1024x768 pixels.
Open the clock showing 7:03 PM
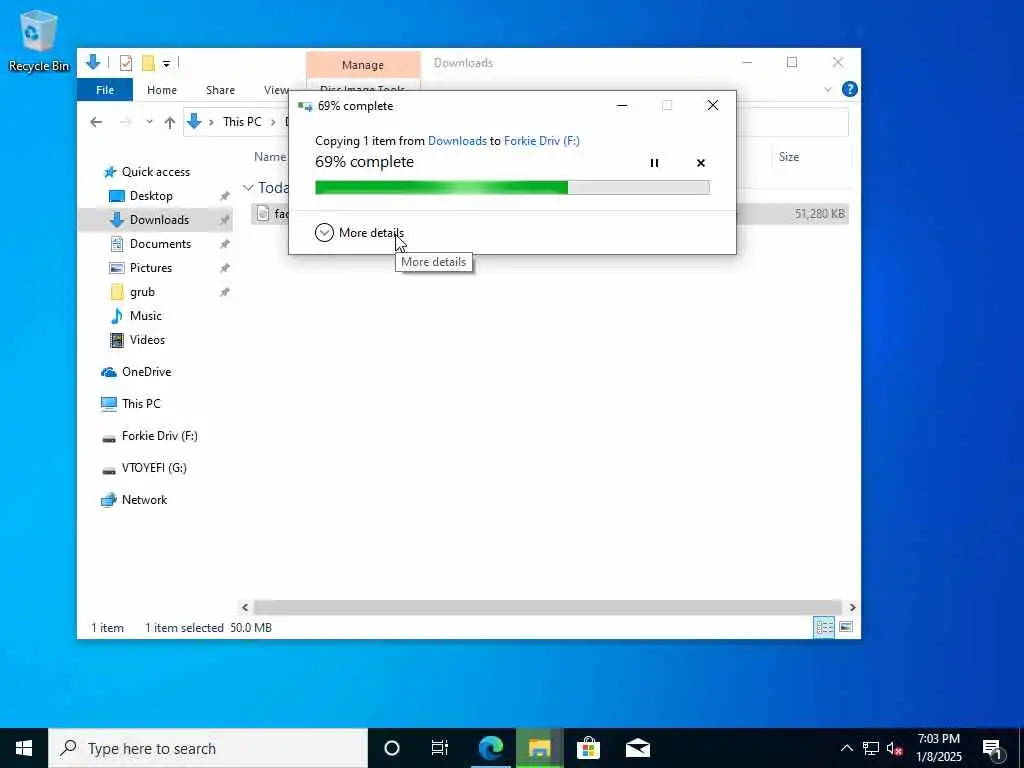(939, 748)
